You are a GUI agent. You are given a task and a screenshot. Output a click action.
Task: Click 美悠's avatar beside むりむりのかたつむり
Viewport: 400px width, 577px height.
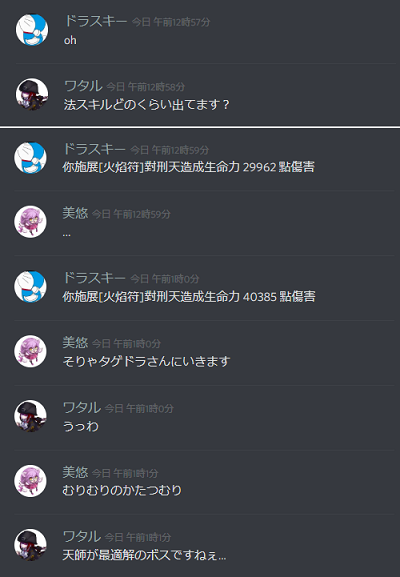point(31,481)
